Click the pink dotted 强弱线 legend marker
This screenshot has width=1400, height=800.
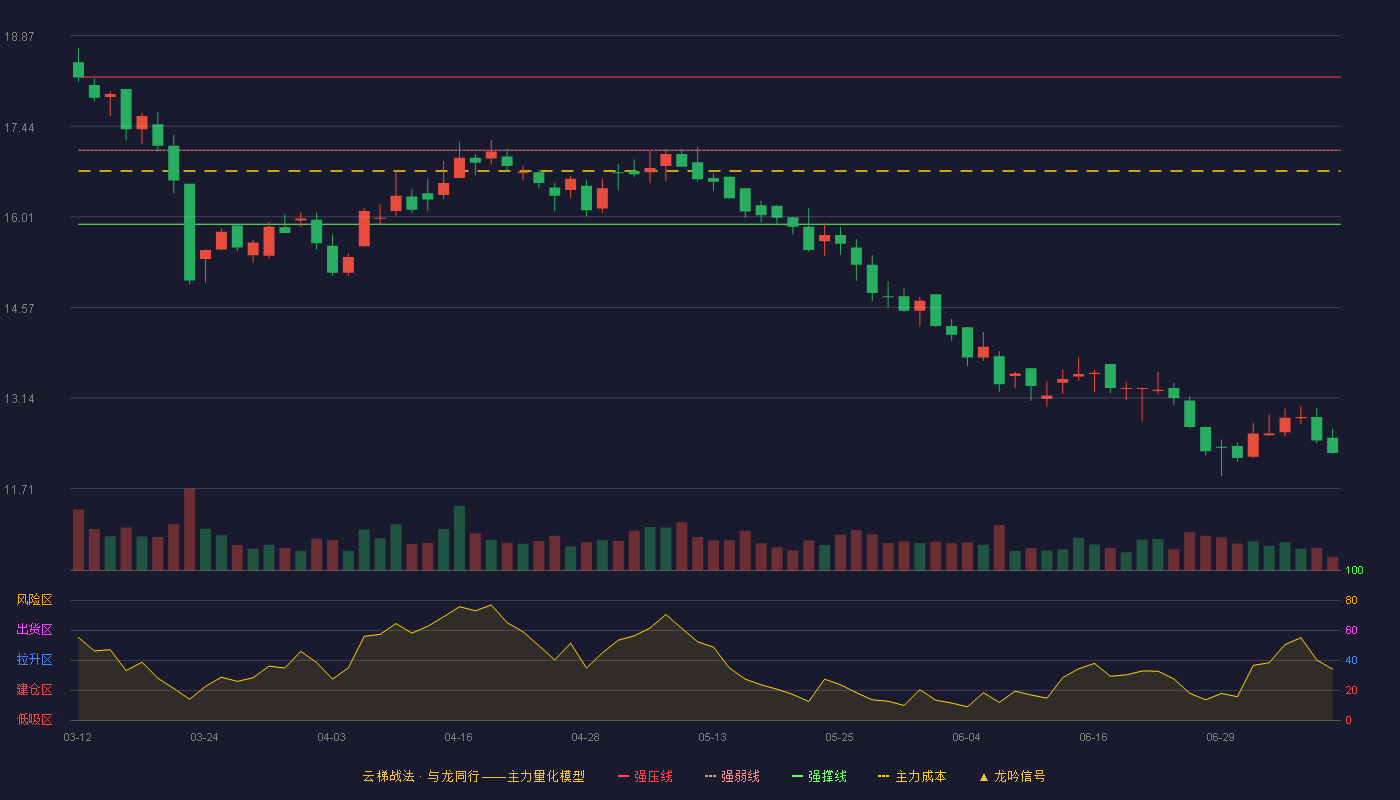[710, 777]
